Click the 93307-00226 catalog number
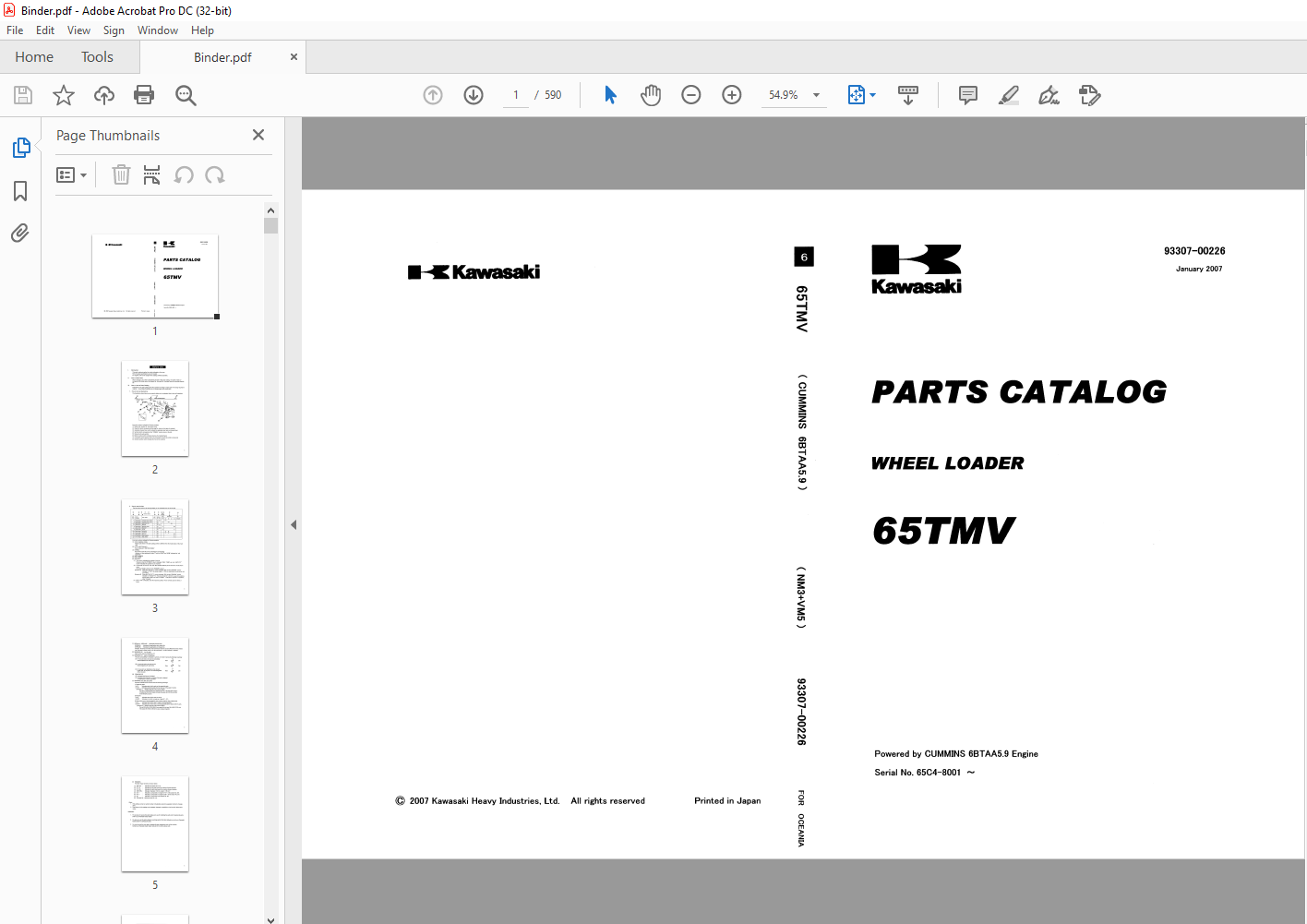The image size is (1307, 924). coord(1194,251)
